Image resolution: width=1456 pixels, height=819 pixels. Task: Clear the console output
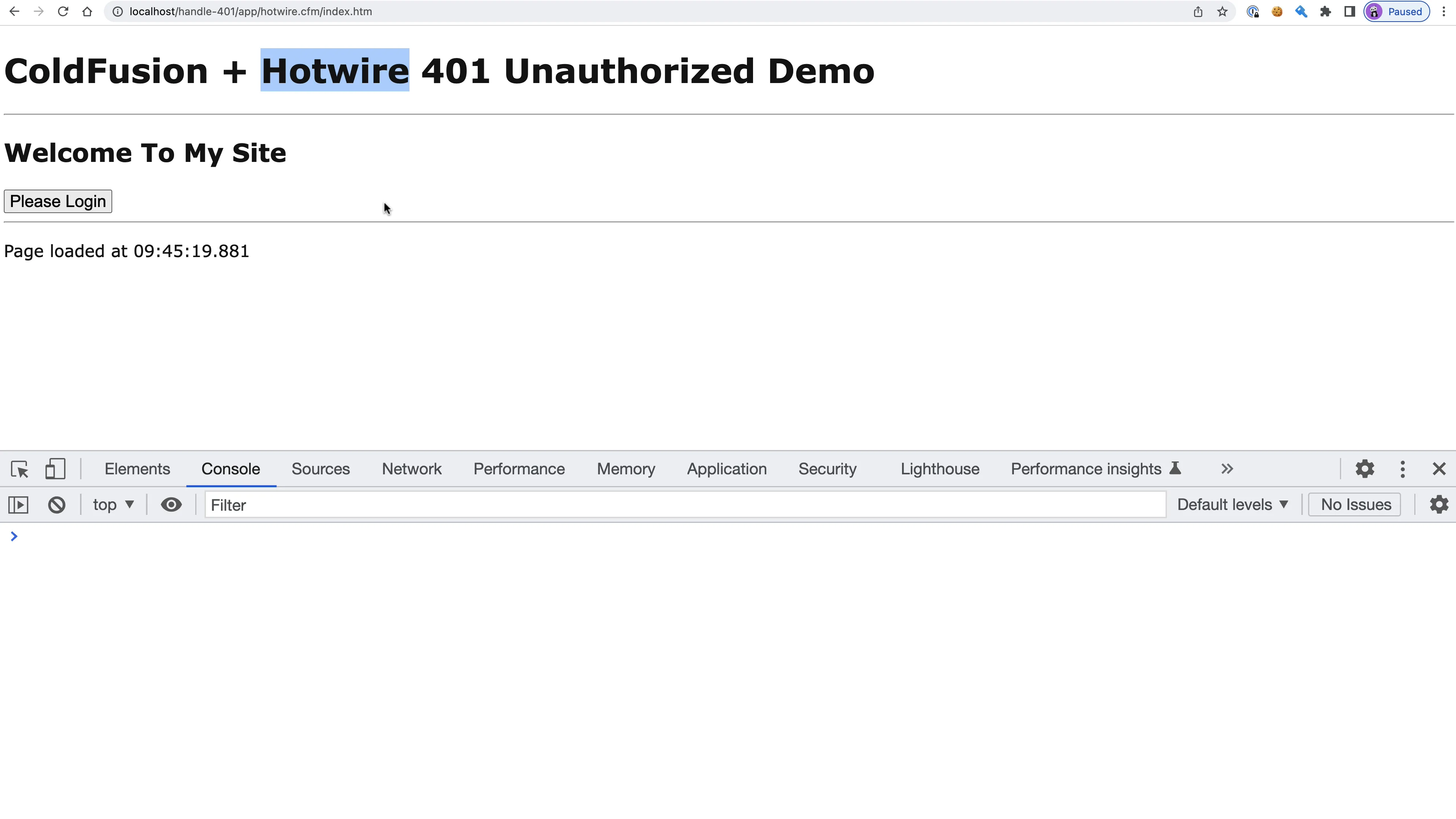click(56, 505)
